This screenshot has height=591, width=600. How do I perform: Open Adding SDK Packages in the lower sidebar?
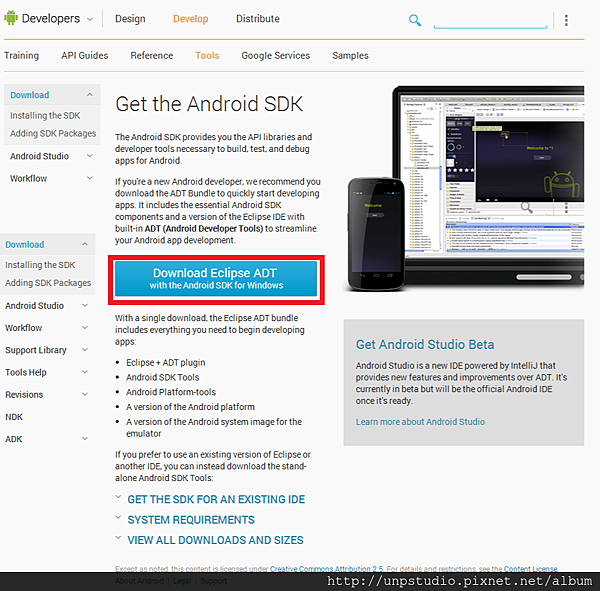coord(48,283)
